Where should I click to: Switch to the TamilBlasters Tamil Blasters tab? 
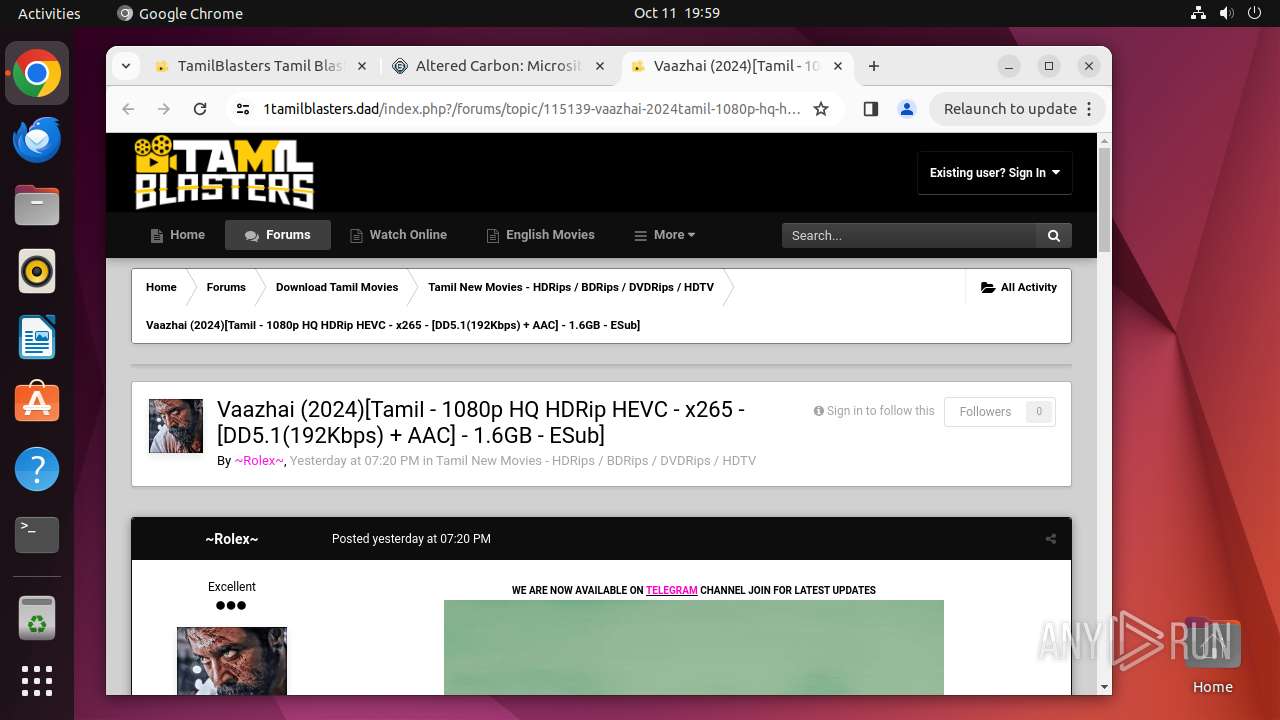click(261, 66)
